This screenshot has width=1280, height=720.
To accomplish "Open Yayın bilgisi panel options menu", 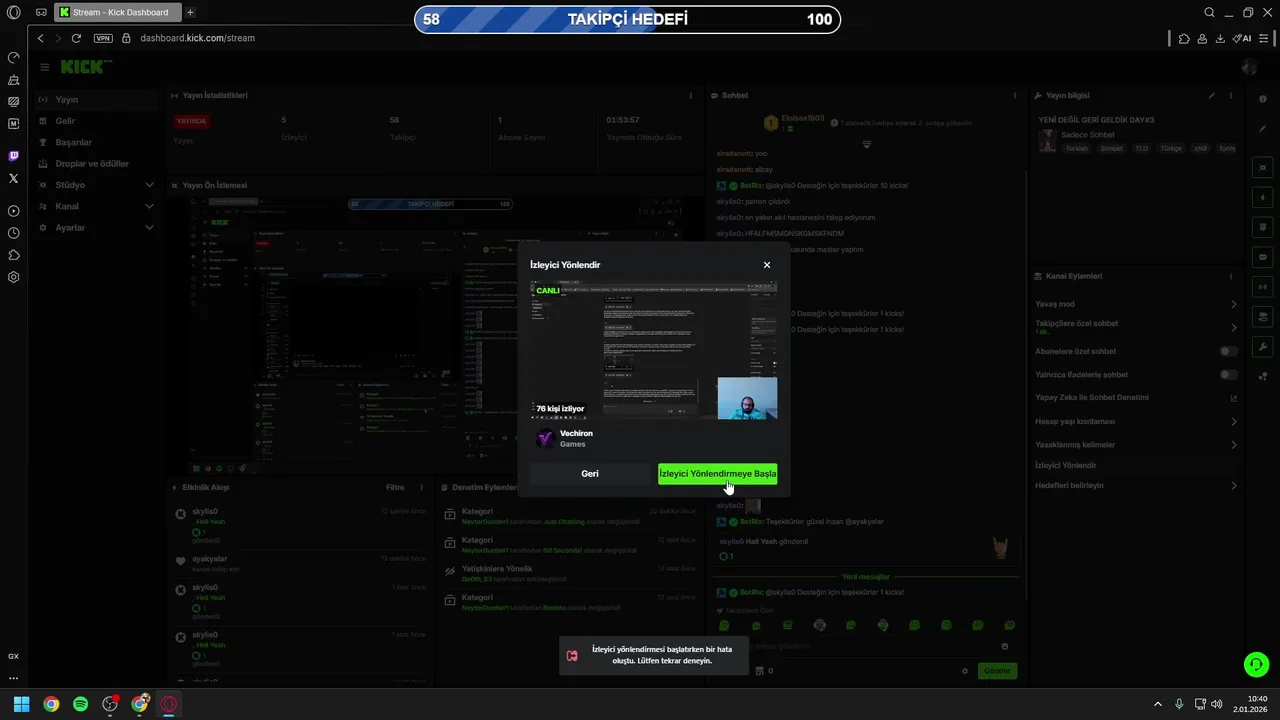I will [1231, 95].
